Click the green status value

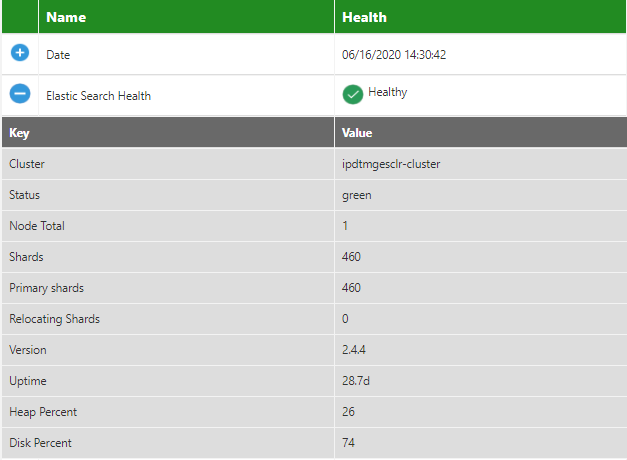tap(356, 195)
